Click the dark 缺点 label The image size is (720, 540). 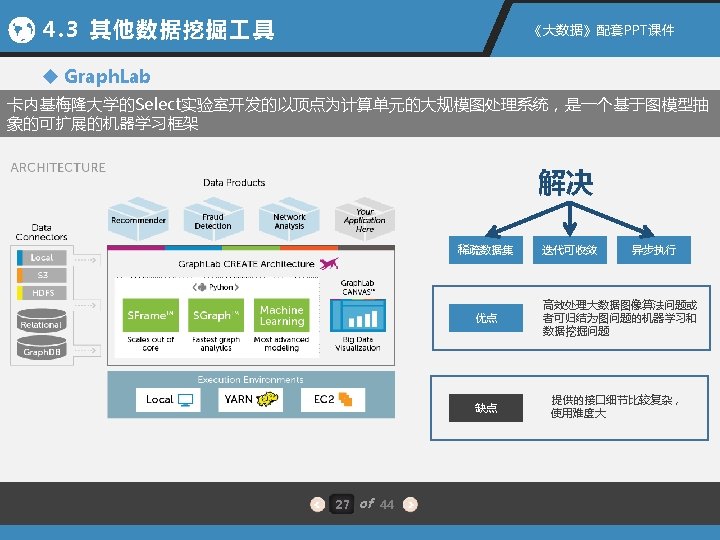point(486,408)
